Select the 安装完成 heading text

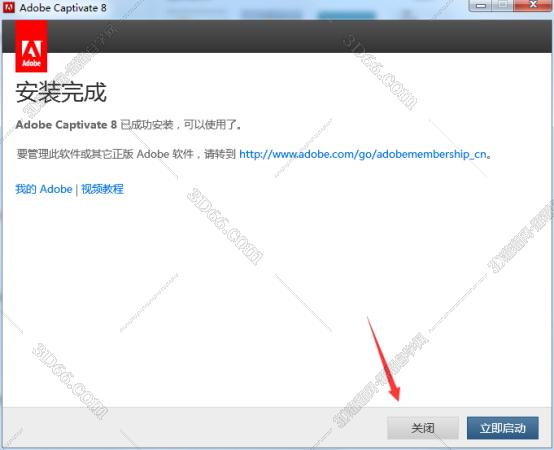(61, 93)
